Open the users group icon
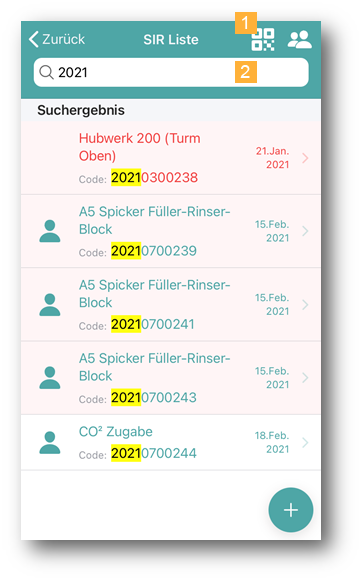Image resolution: width=363 pixels, height=582 pixels. 300,40
